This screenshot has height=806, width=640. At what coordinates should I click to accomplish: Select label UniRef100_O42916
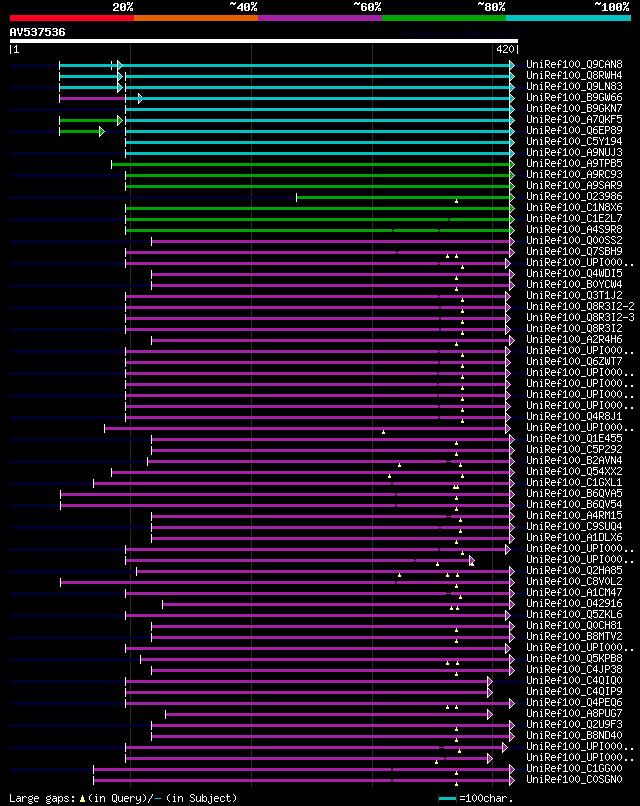pyautogui.click(x=574, y=603)
